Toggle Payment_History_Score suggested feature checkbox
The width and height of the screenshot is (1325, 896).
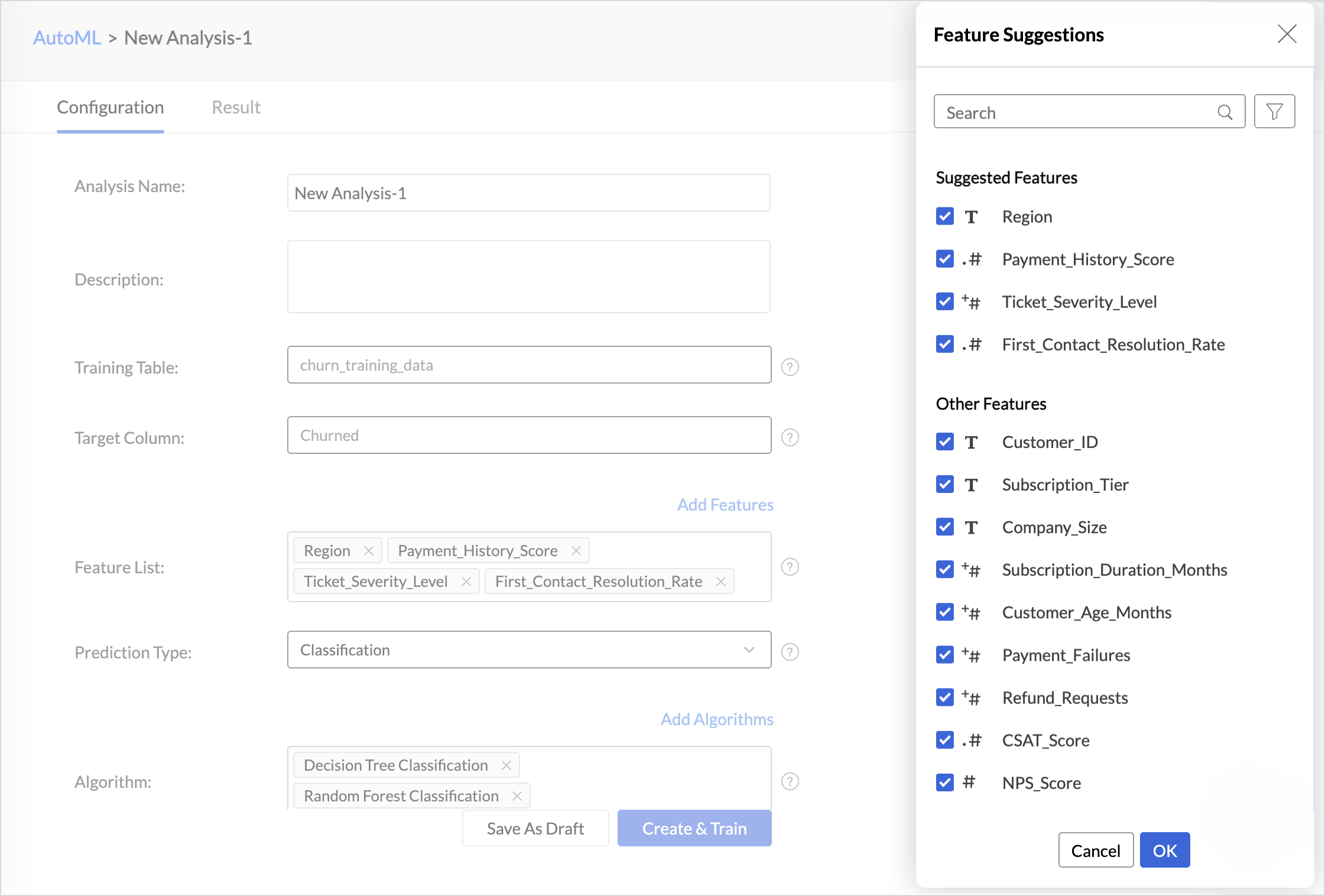(x=944, y=259)
